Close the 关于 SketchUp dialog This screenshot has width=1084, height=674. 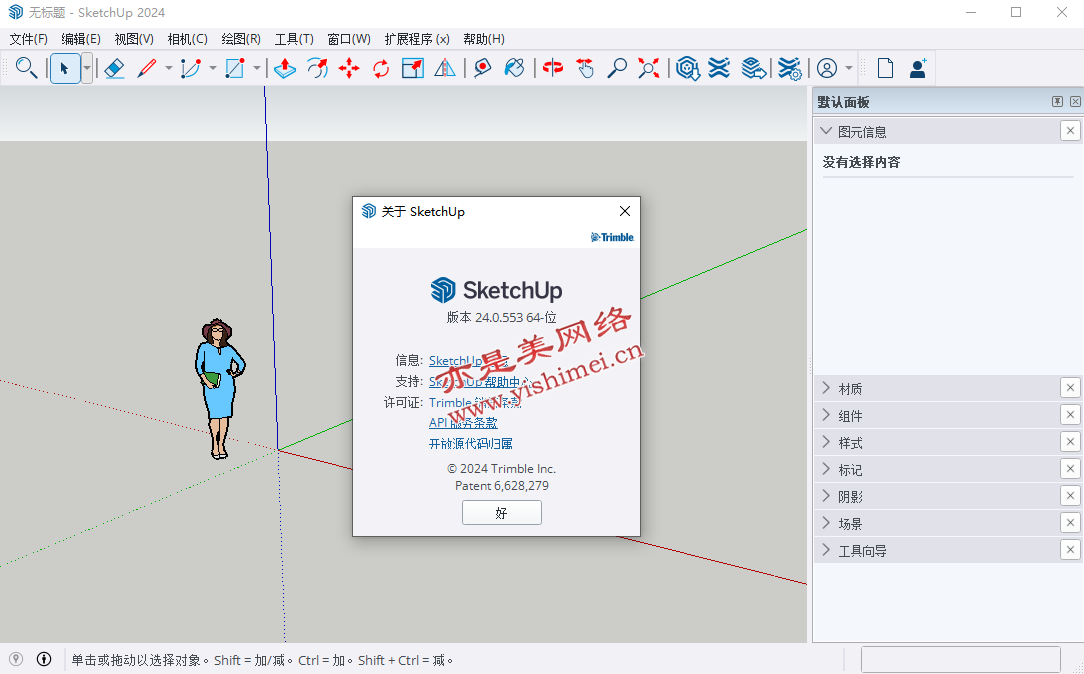624,211
